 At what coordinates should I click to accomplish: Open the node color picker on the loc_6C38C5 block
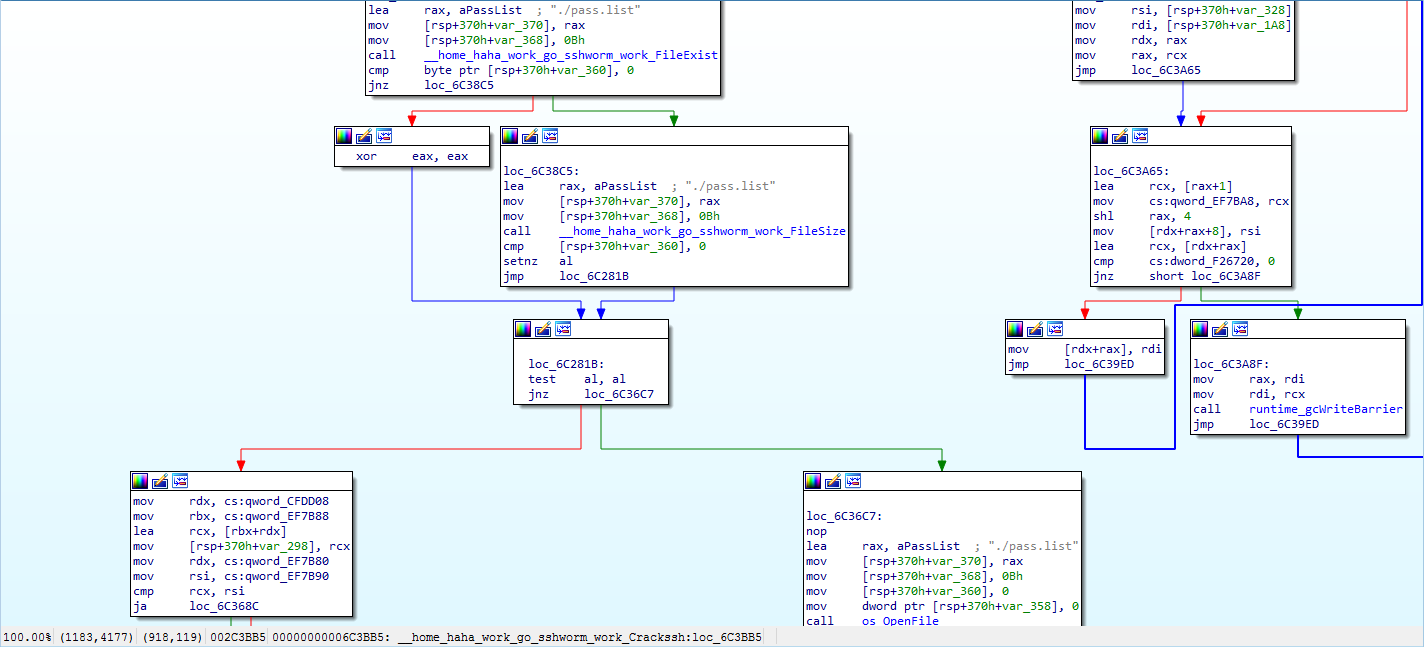point(510,136)
